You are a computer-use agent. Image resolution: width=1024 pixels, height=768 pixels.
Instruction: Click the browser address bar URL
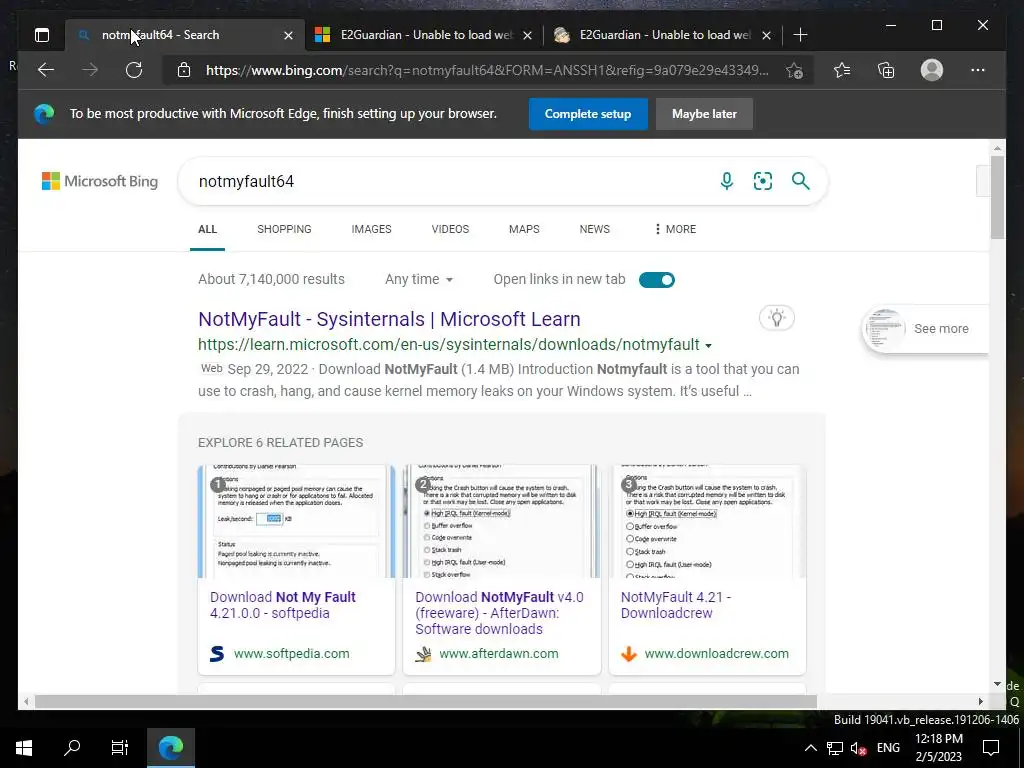(487, 70)
